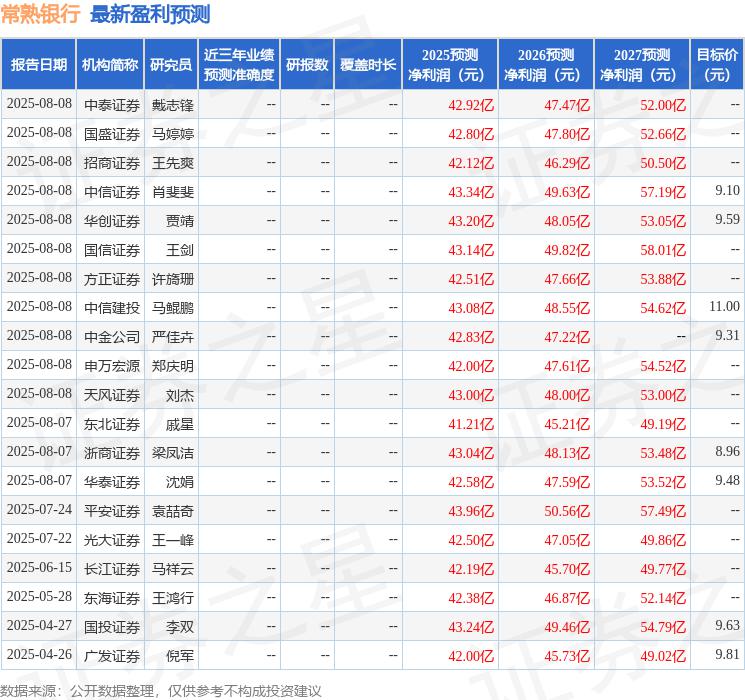Select the 国盛证券 institution cell
The image size is (745, 700).
click(x=112, y=134)
